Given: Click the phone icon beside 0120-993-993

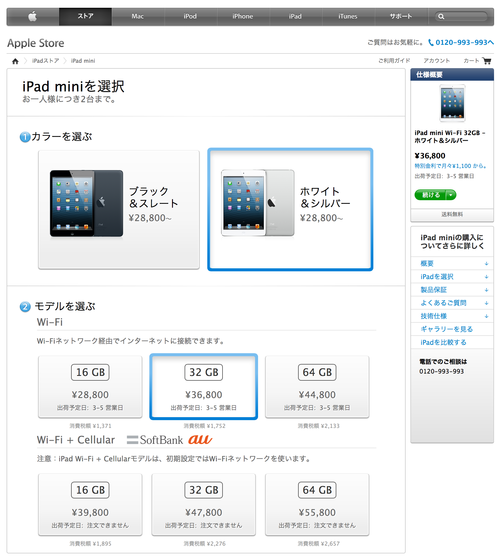Looking at the screenshot, I should [431, 43].
